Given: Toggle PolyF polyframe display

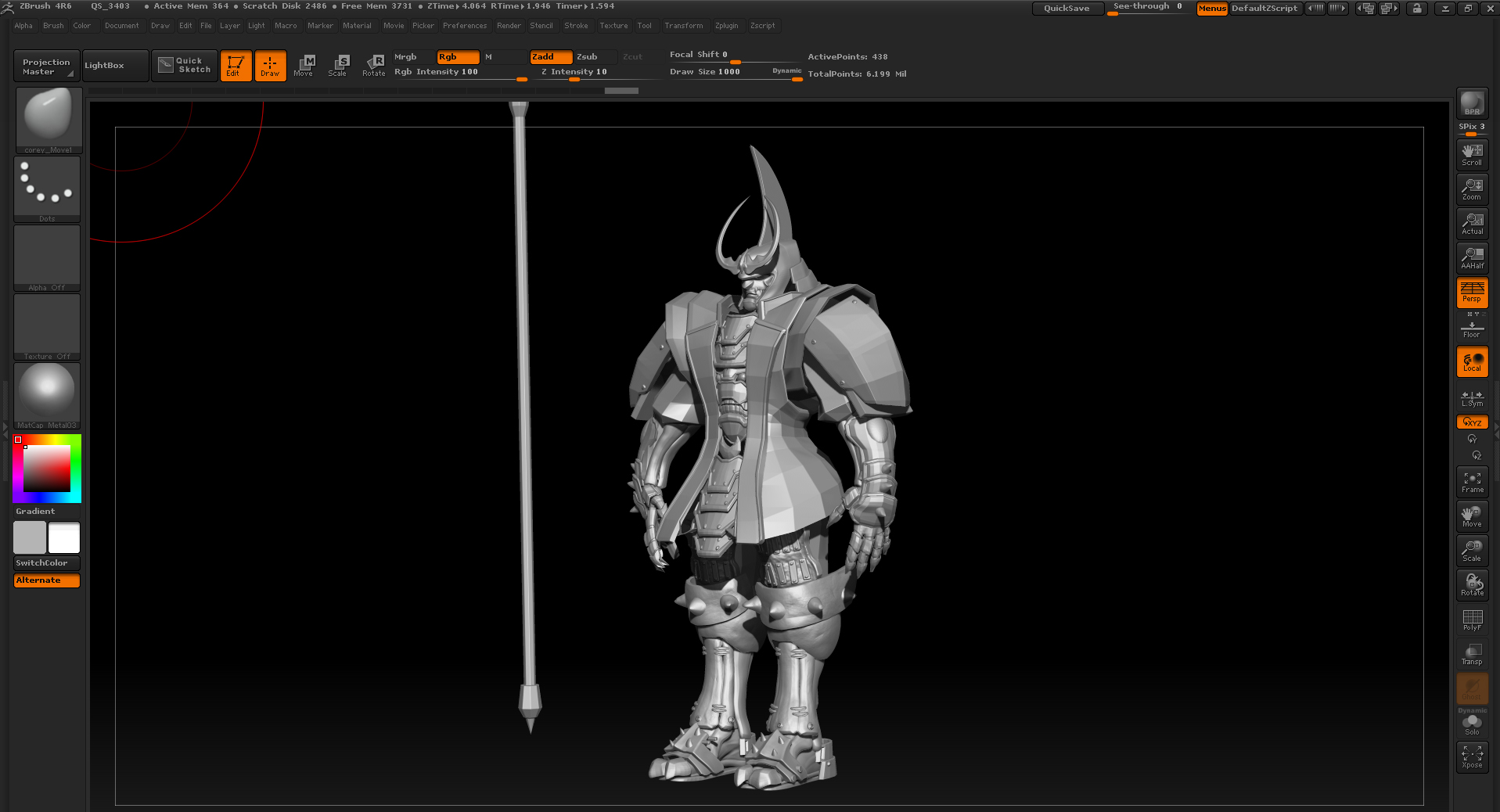Looking at the screenshot, I should coord(1472,620).
